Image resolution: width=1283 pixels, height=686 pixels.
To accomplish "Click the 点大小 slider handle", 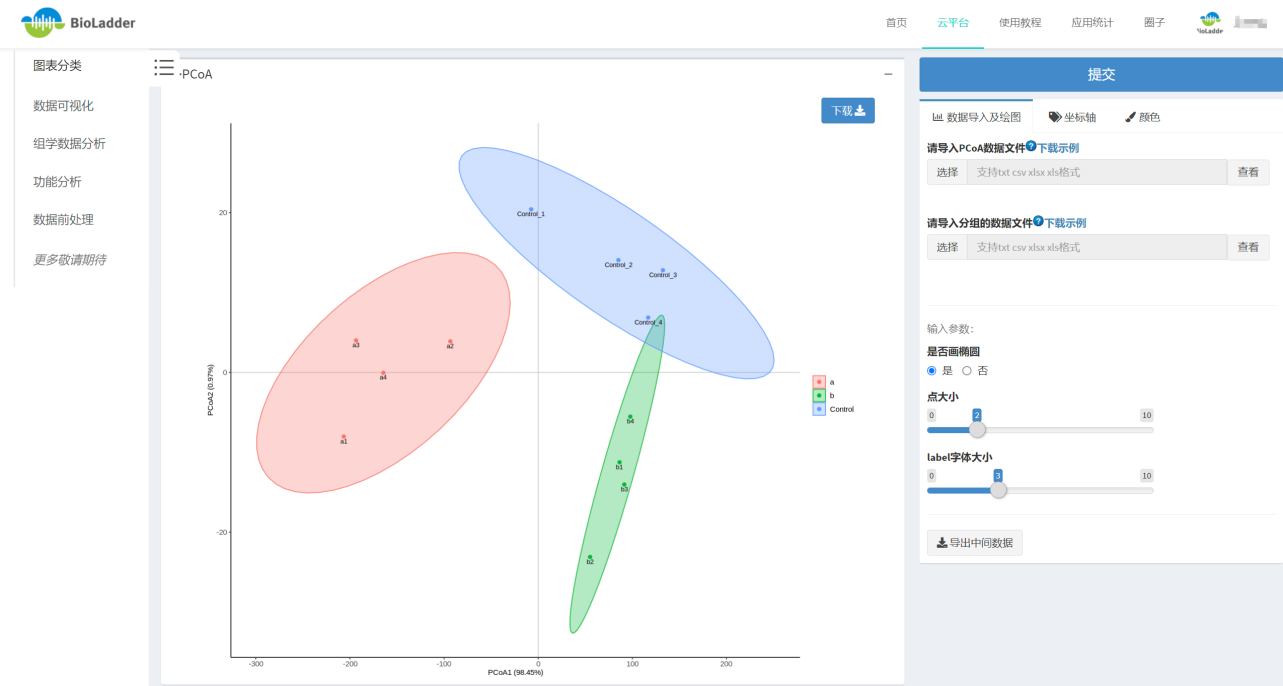I will [x=977, y=429].
